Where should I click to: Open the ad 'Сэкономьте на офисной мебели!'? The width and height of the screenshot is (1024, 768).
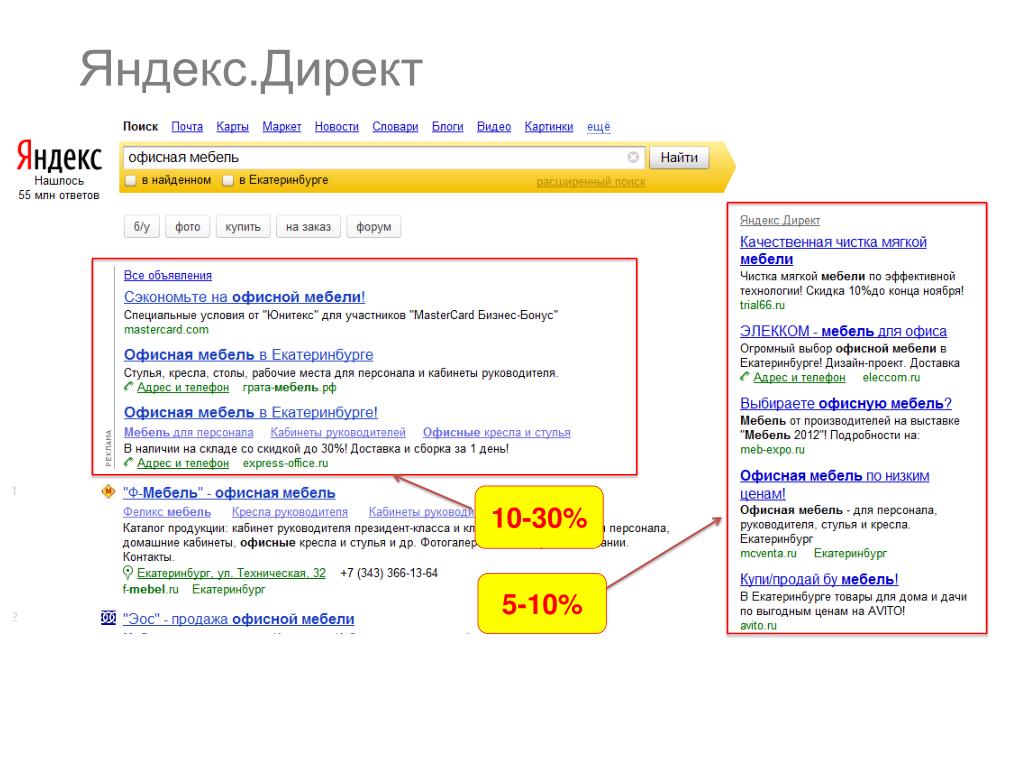[244, 296]
